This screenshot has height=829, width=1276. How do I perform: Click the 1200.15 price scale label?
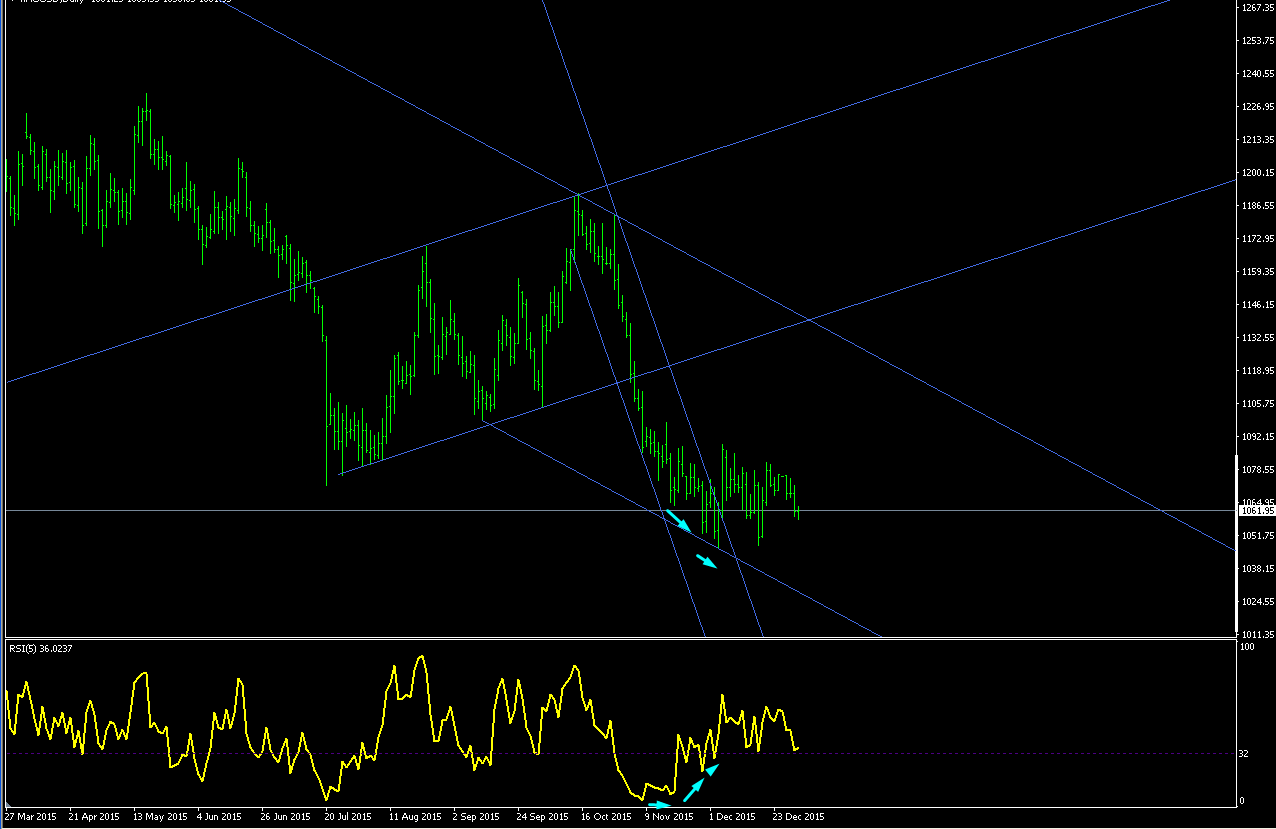pyautogui.click(x=1256, y=173)
